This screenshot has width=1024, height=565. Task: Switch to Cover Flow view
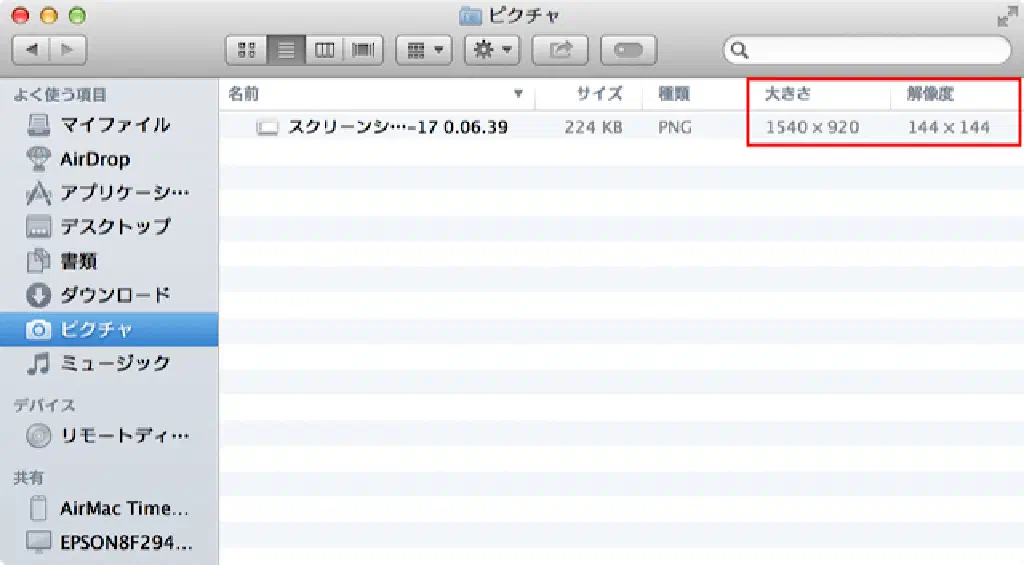tap(364, 49)
